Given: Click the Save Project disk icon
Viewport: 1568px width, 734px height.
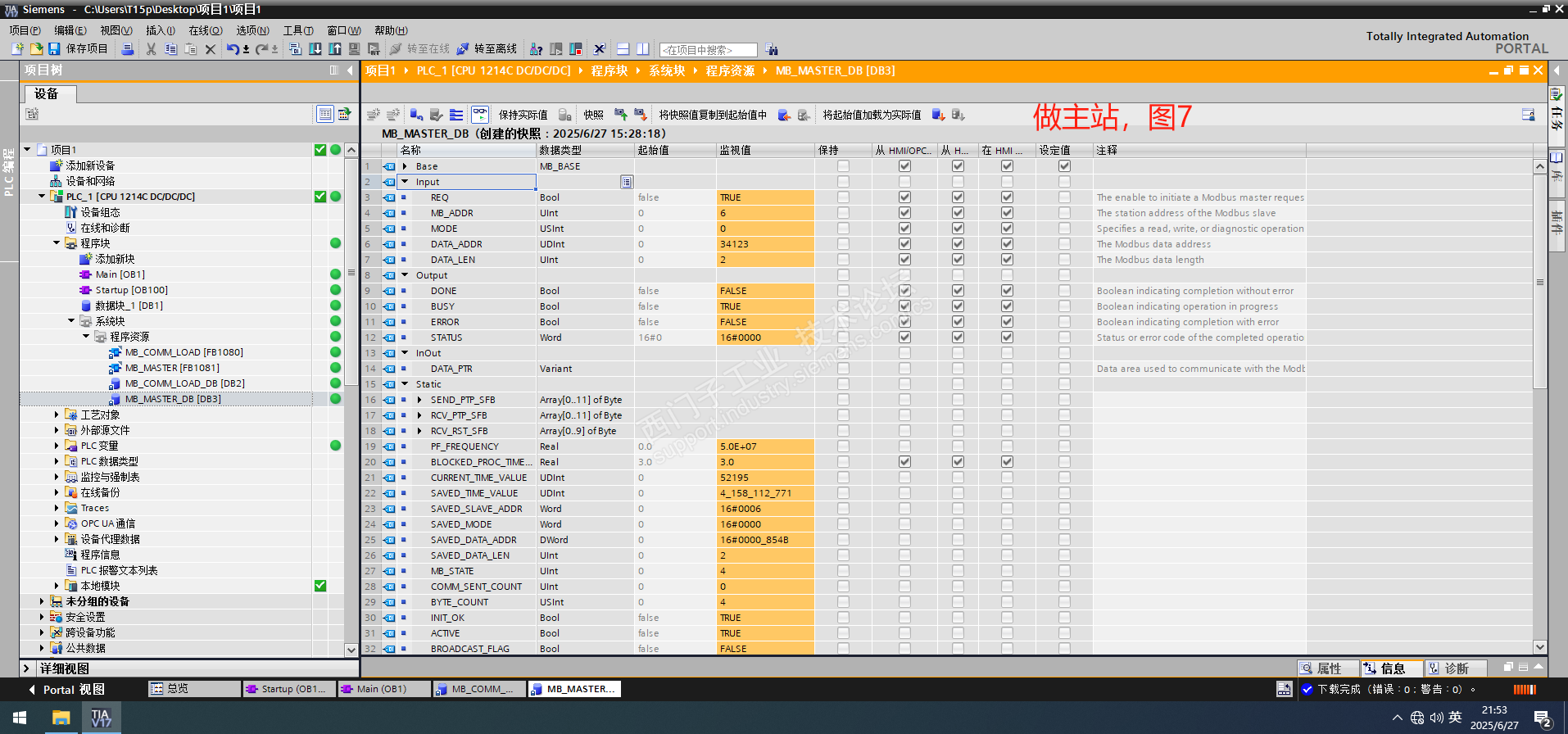Looking at the screenshot, I should point(54,49).
